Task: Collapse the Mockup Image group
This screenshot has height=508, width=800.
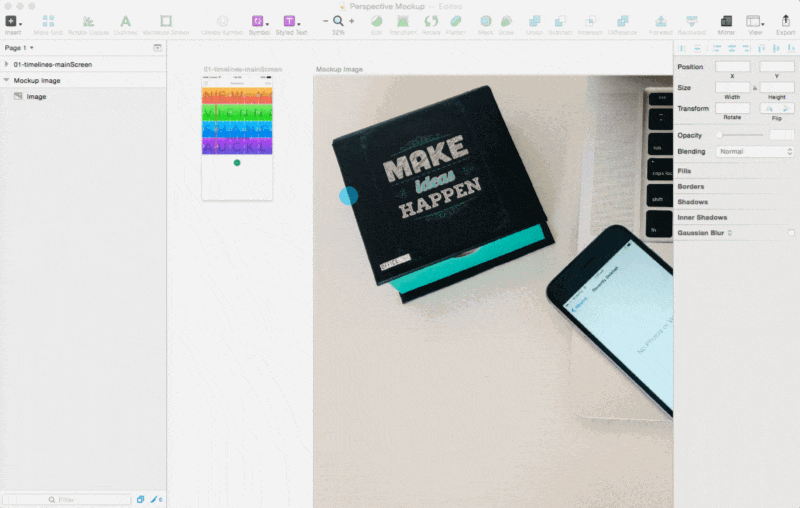Action: click(6, 80)
